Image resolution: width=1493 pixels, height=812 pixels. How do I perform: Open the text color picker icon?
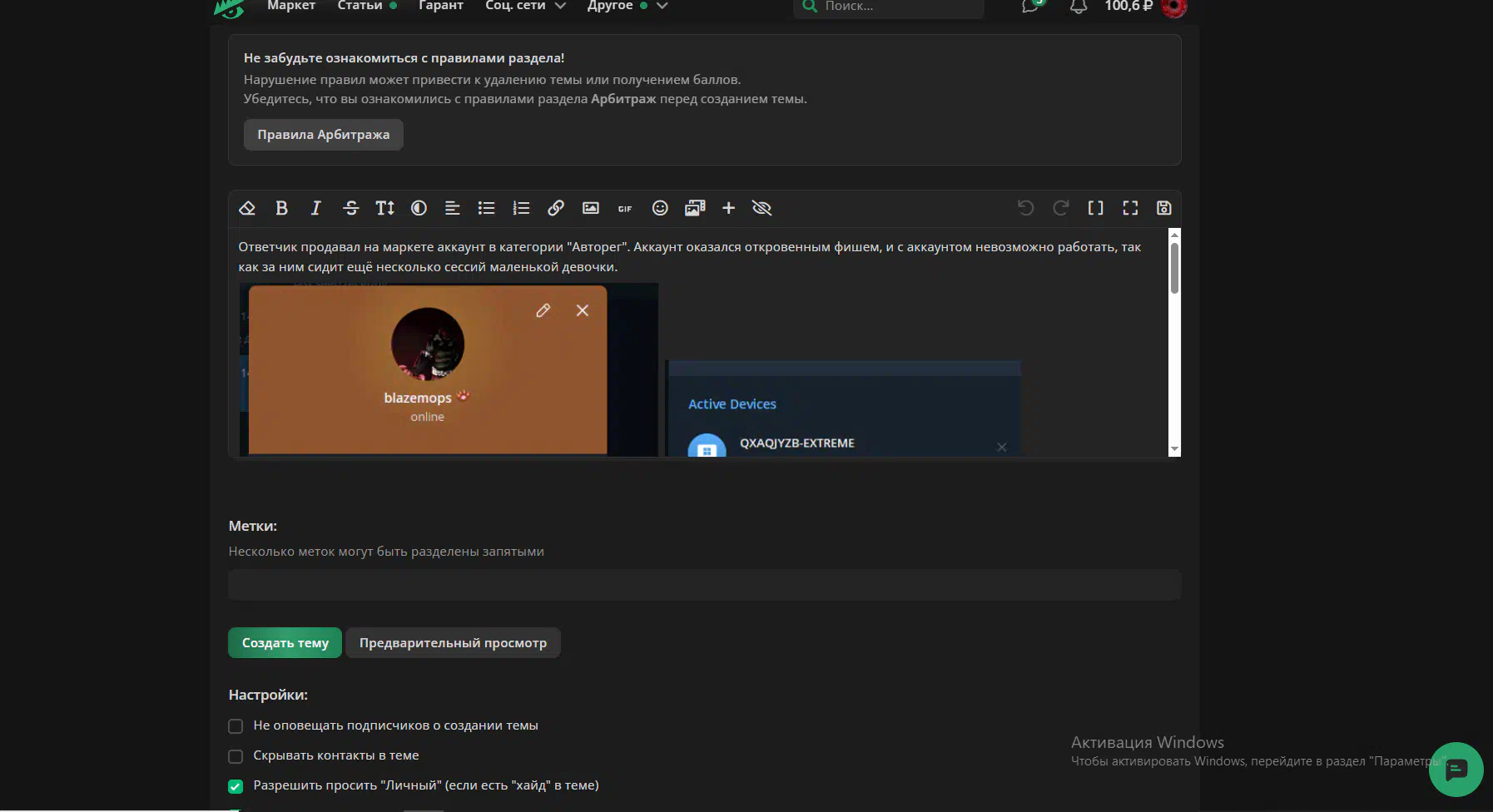tap(419, 208)
